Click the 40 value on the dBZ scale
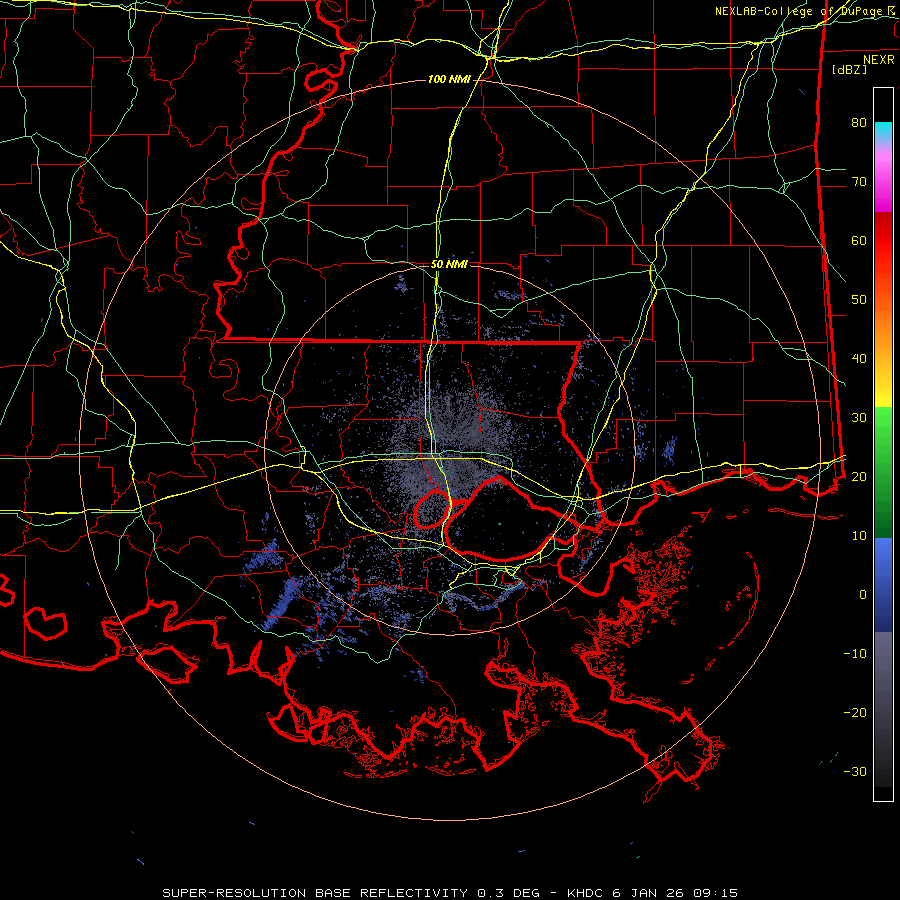This screenshot has width=900, height=900. point(859,359)
